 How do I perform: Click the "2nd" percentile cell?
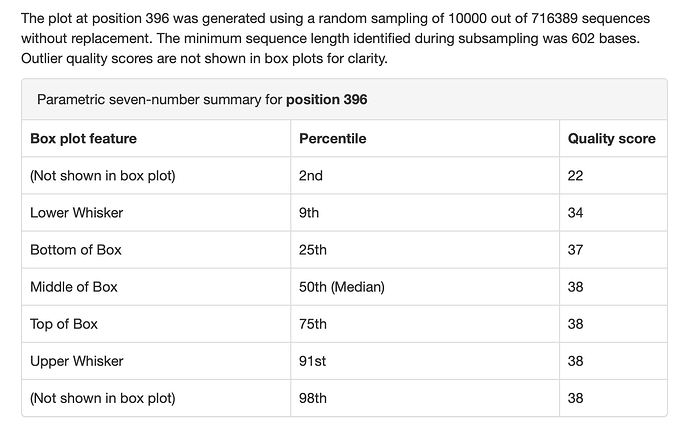[311, 176]
